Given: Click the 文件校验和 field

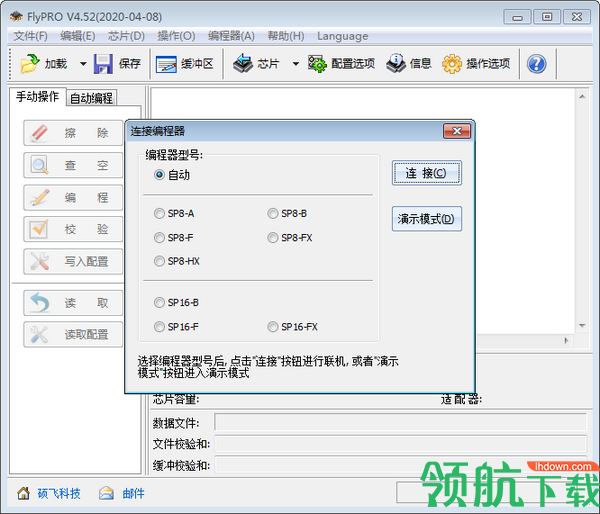Looking at the screenshot, I should (x=401, y=444).
